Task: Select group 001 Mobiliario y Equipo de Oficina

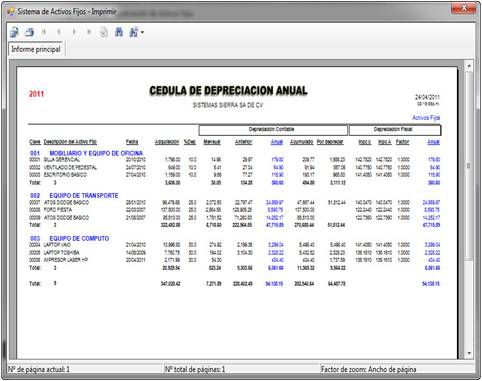Action: pos(86,153)
